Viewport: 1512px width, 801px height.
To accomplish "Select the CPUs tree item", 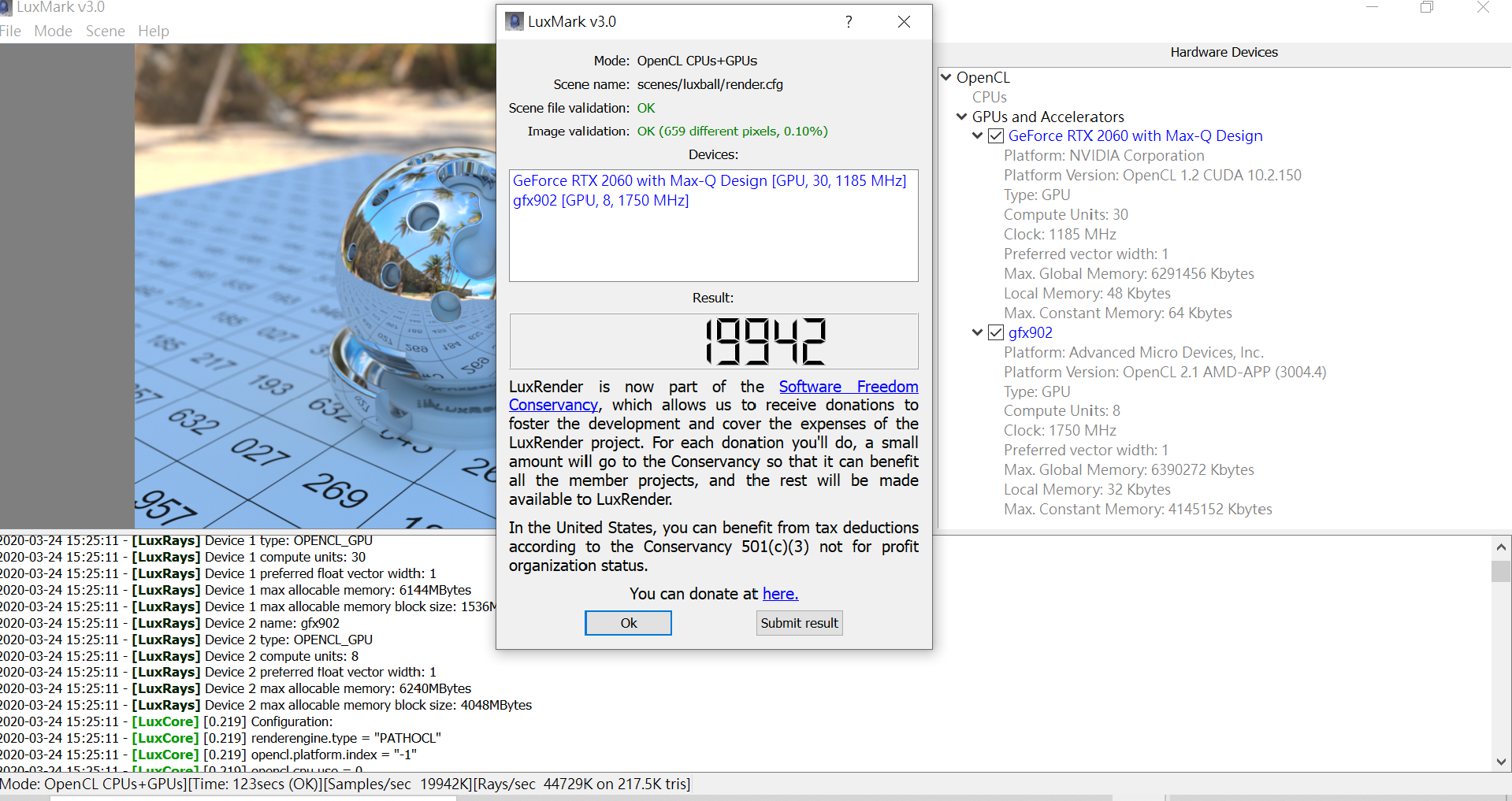I will 990,97.
